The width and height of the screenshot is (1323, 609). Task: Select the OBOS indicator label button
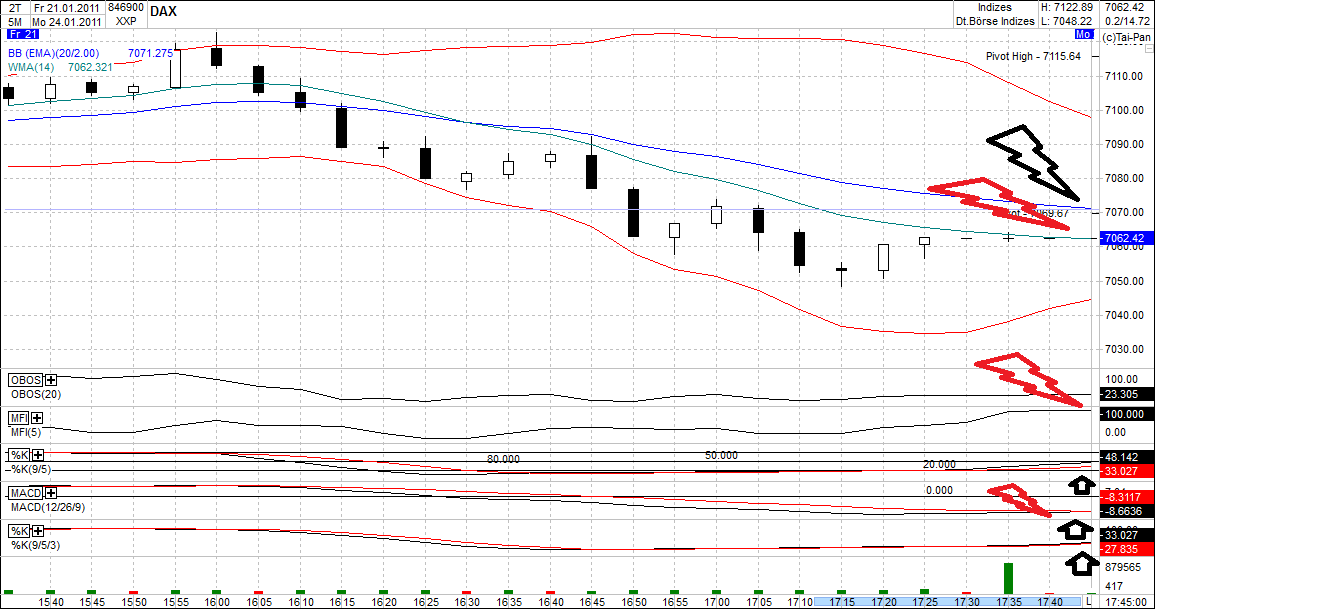pyautogui.click(x=23, y=380)
